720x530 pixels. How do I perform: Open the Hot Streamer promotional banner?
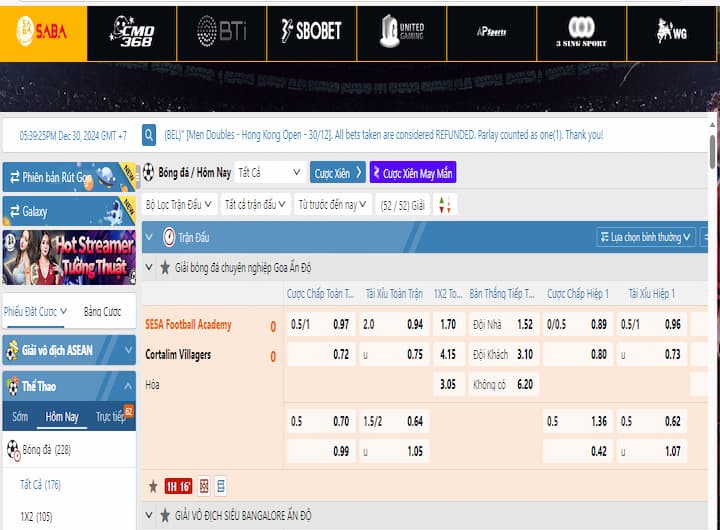[x=69, y=257]
